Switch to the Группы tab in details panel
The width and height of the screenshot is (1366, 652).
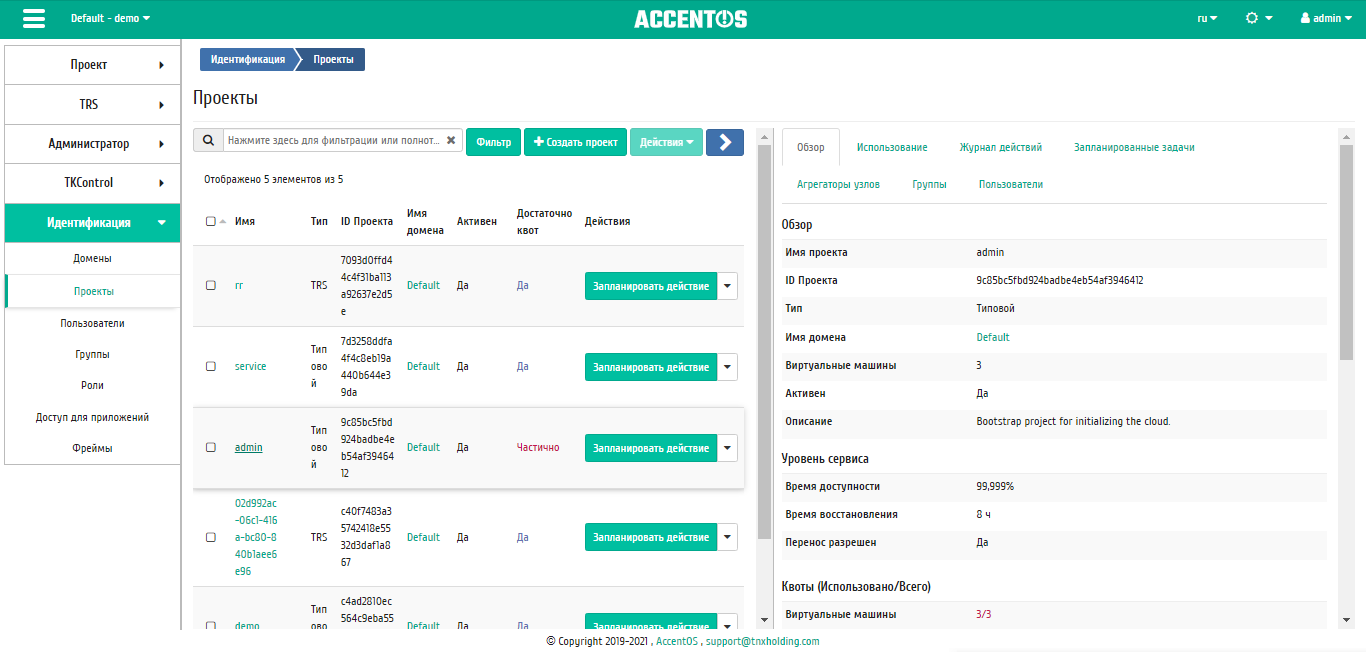pos(929,184)
